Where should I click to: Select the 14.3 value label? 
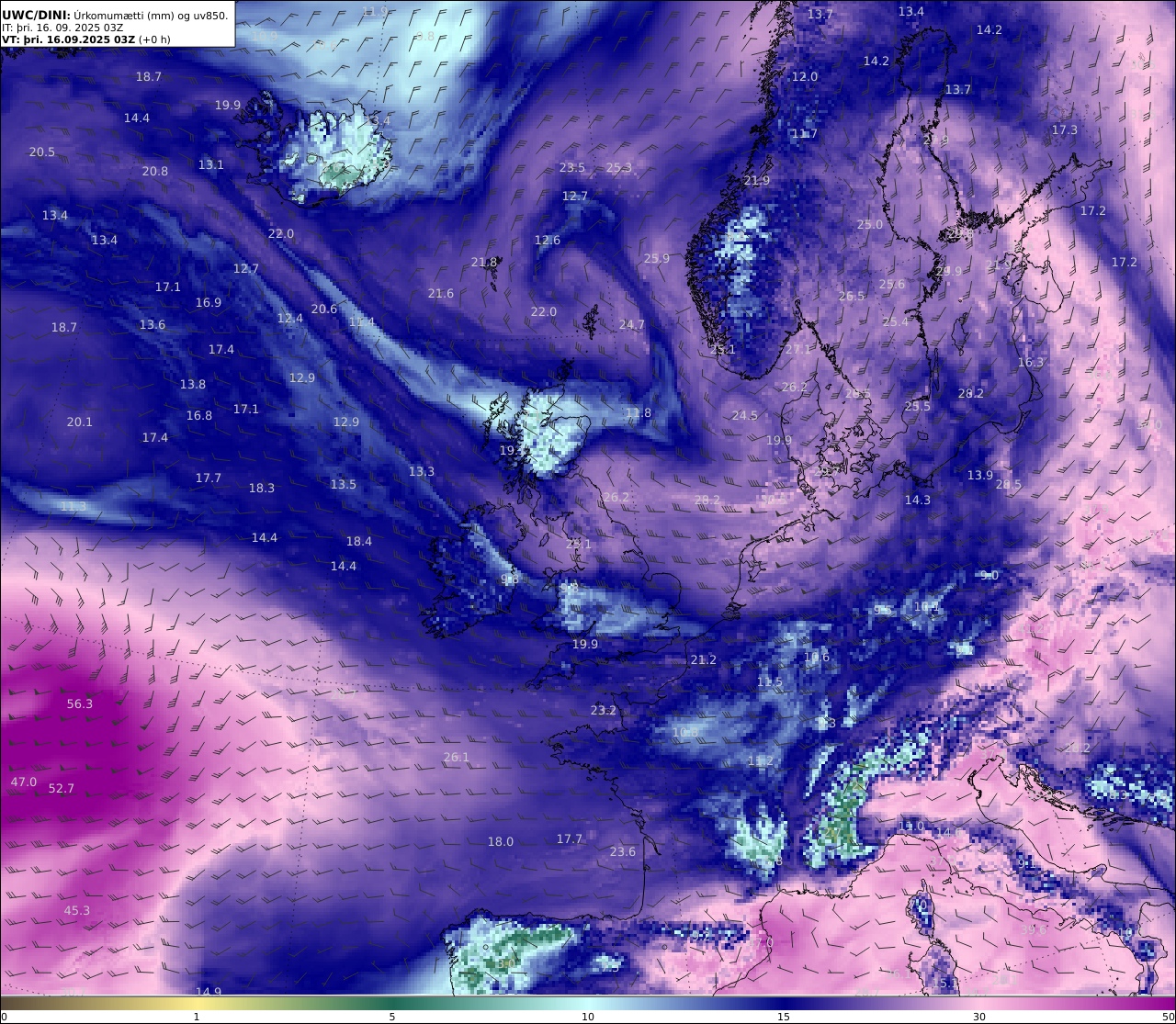(918, 501)
